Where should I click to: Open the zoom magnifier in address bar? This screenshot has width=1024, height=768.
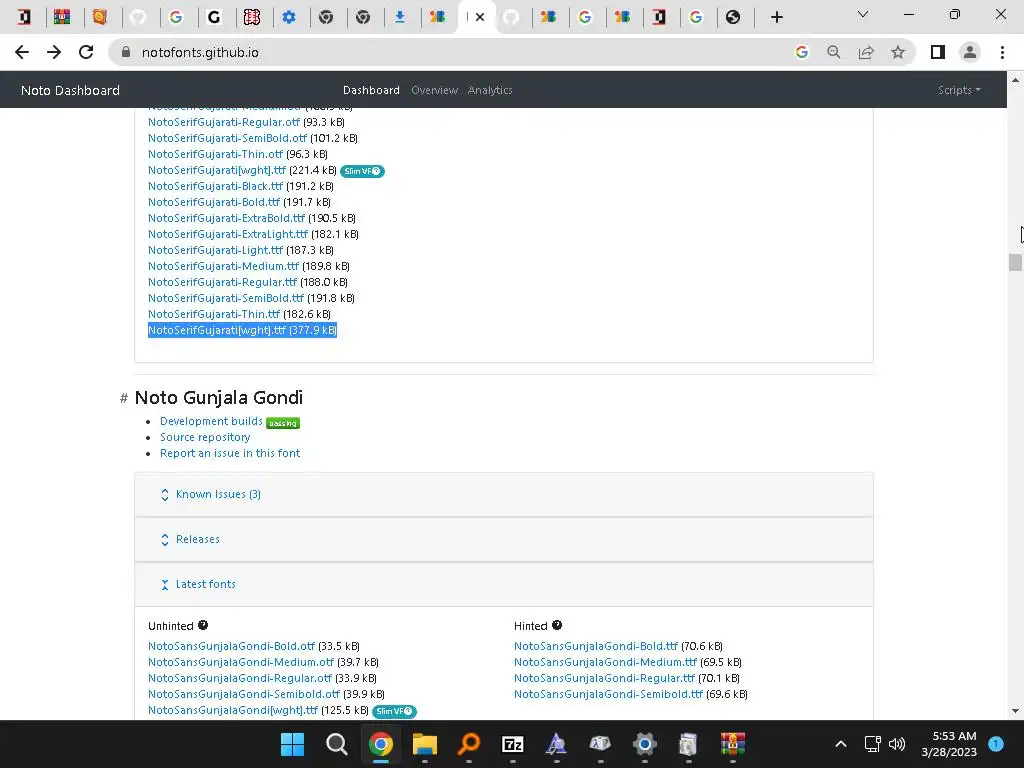[834, 52]
